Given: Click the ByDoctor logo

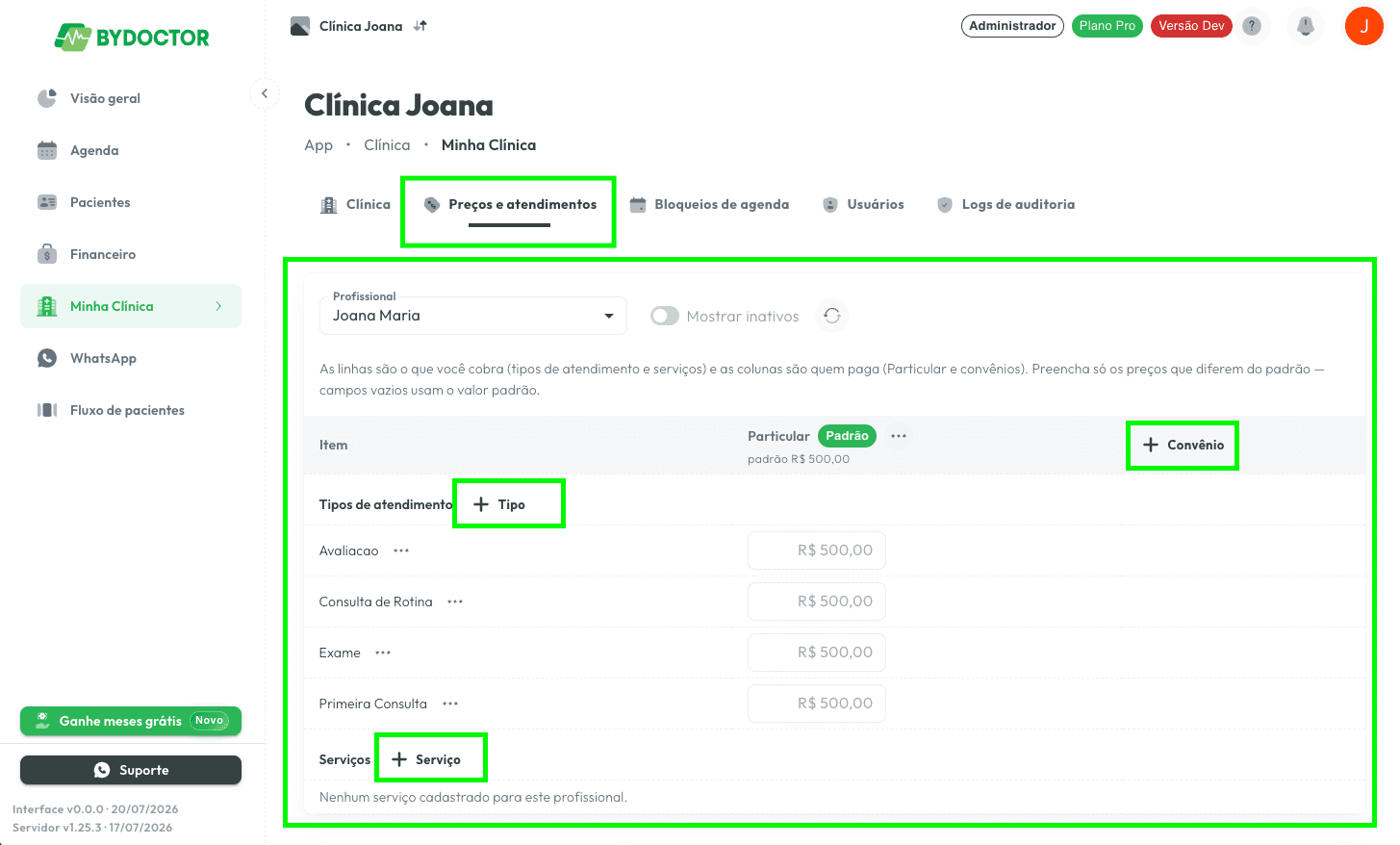Looking at the screenshot, I should [x=132, y=38].
